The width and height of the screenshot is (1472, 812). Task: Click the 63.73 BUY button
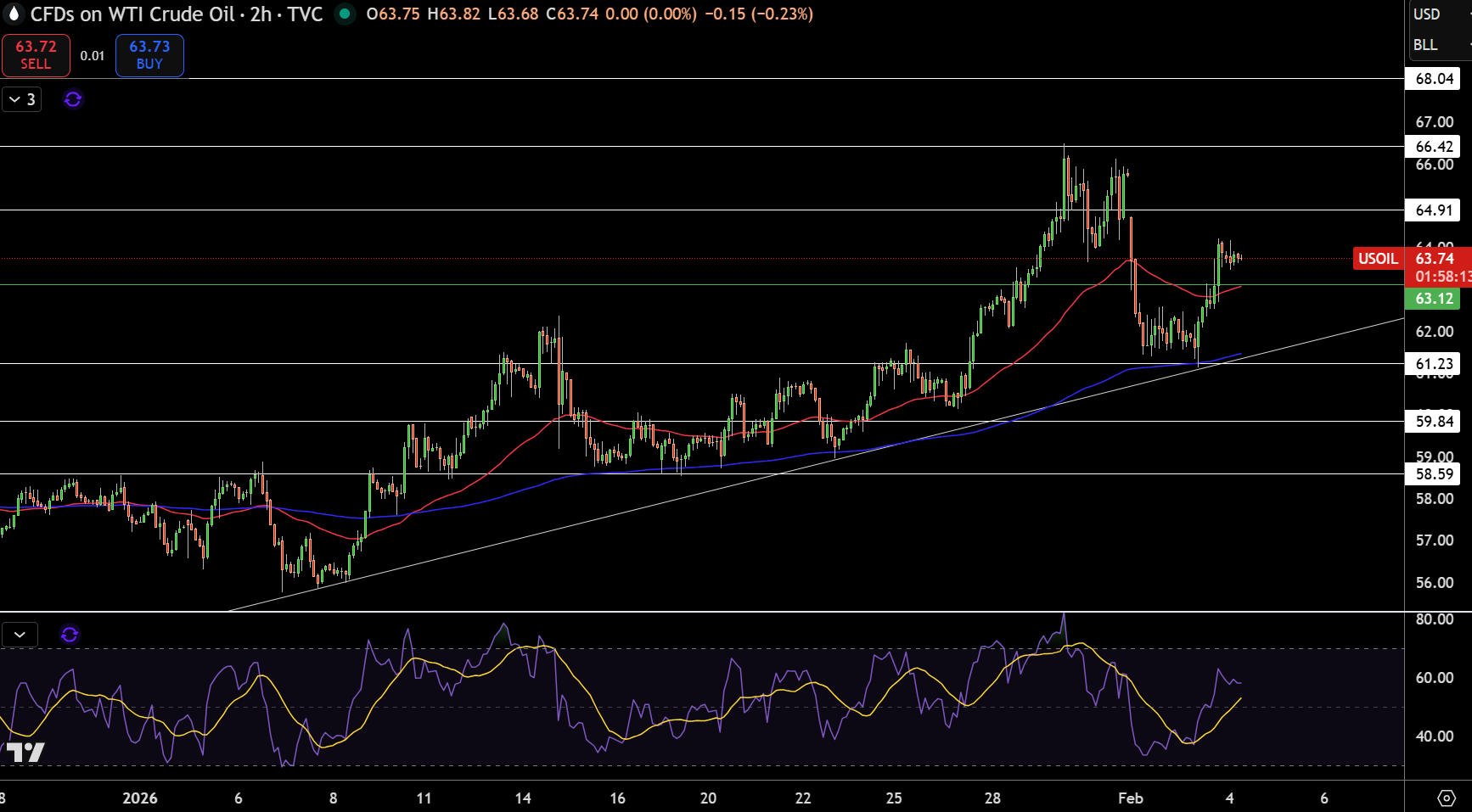[x=149, y=55]
